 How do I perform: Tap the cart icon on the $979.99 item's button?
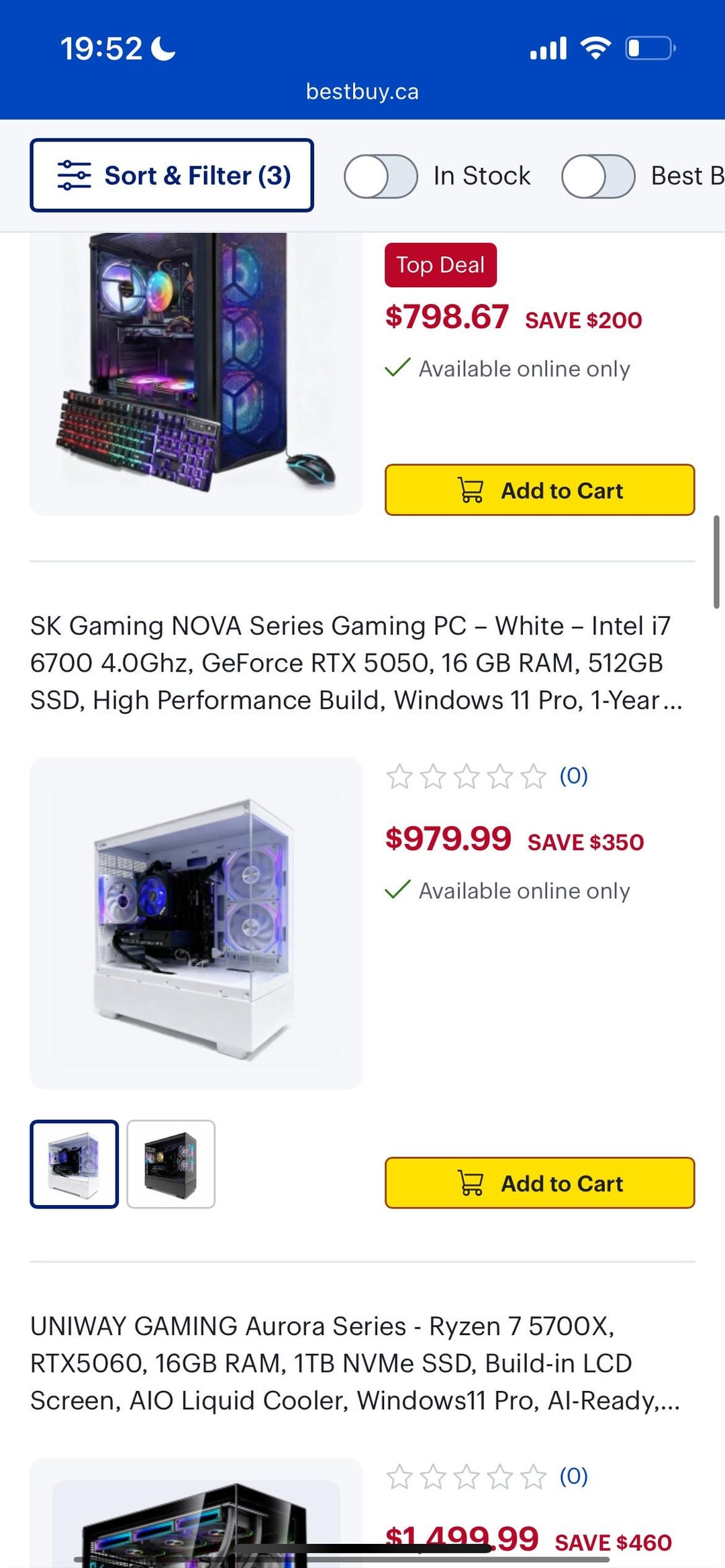[470, 1183]
